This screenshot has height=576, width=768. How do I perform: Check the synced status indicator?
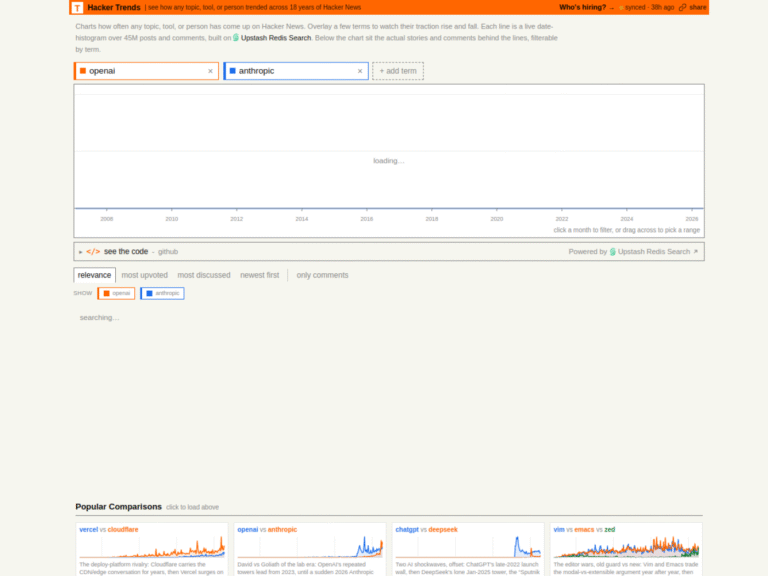(x=647, y=7)
